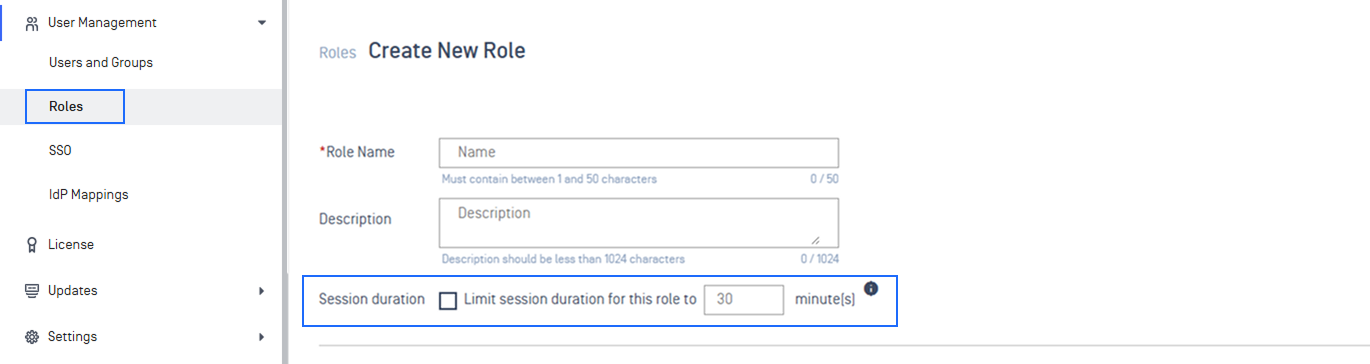Click the session duration info icon

tap(871, 289)
